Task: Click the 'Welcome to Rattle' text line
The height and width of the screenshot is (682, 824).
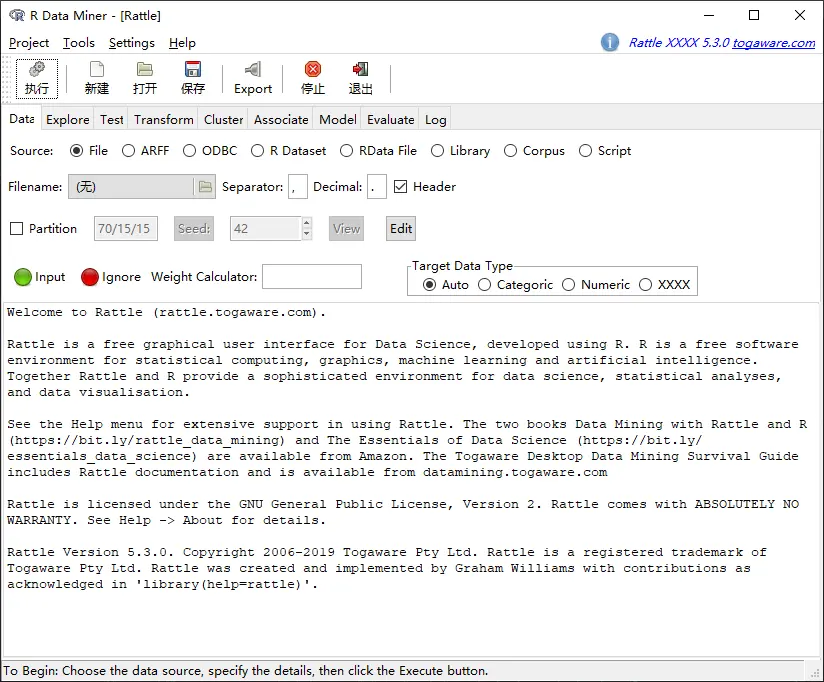Action: pyautogui.click(x=167, y=312)
